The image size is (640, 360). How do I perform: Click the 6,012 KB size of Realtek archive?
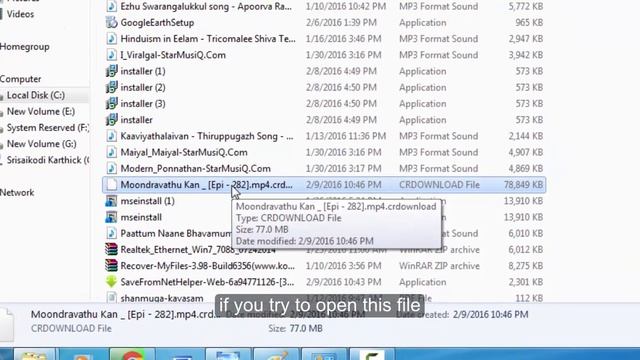pos(526,249)
